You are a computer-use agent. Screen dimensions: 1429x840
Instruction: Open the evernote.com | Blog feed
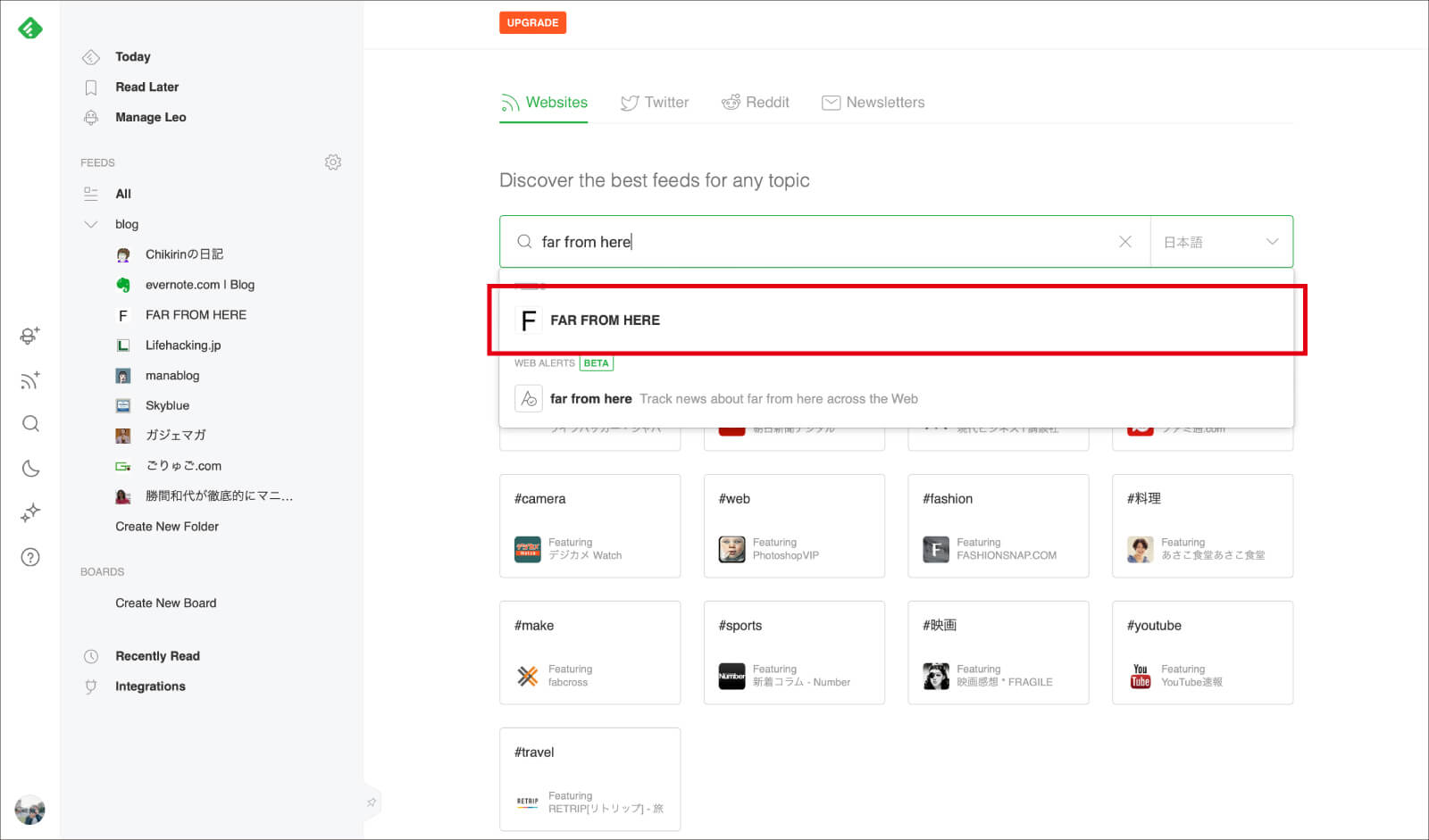(x=200, y=285)
